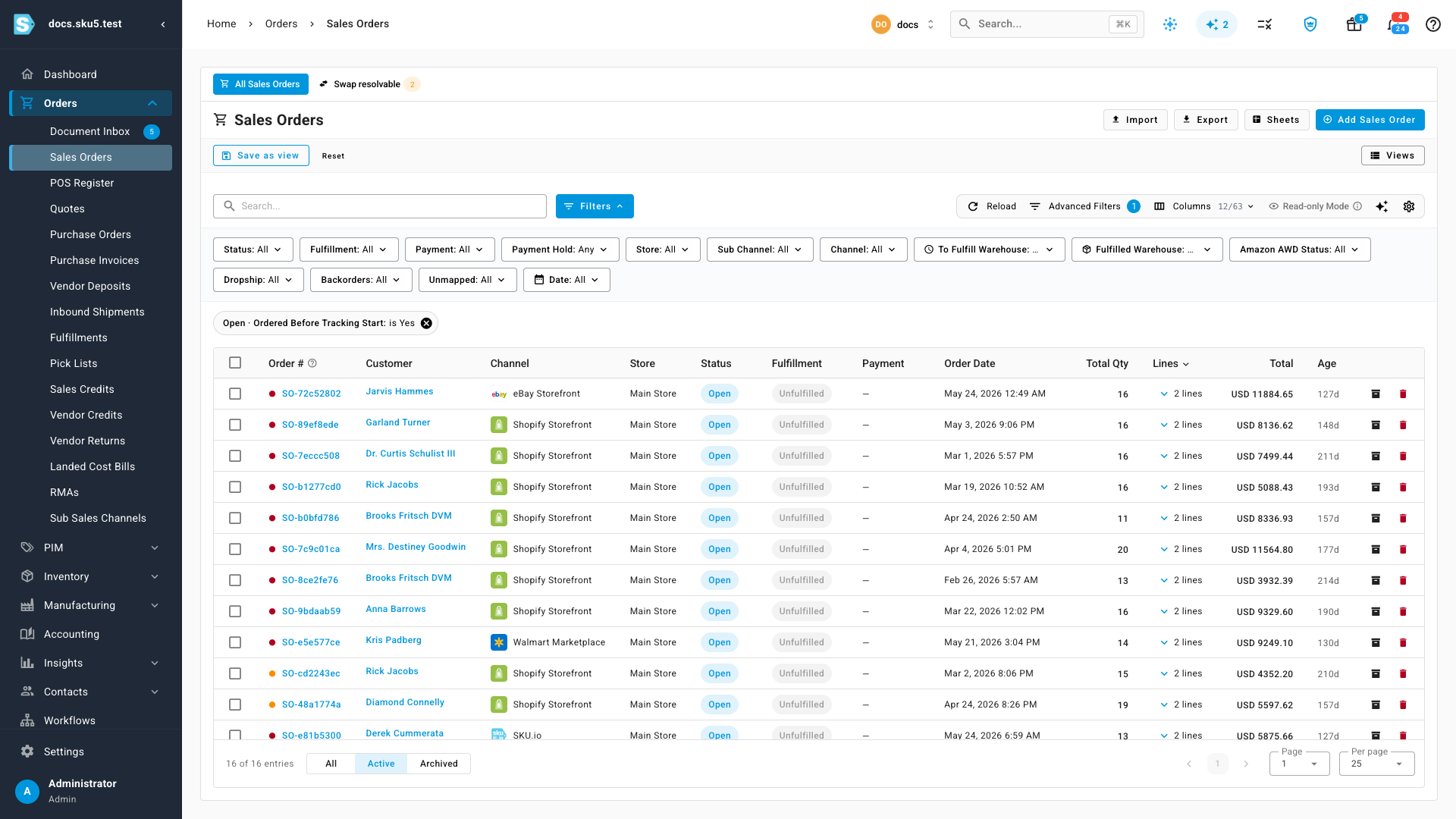
Task: Click the Read-only Mode info icon
Action: (1357, 206)
